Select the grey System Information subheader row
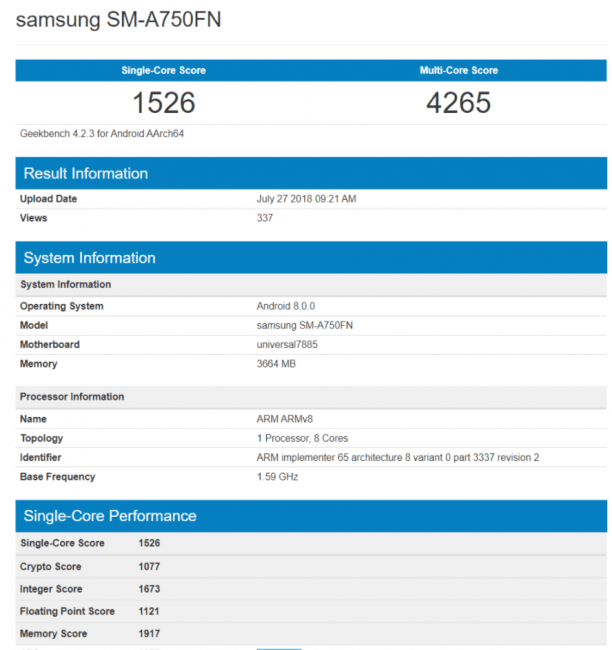This screenshot has width=612, height=650. click(311, 284)
